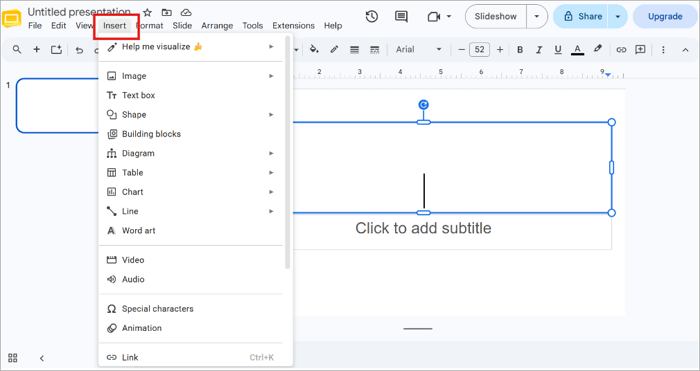Screen dimensions: 700x371
Task: Click the insert link toolbar icon
Action: click(621, 50)
